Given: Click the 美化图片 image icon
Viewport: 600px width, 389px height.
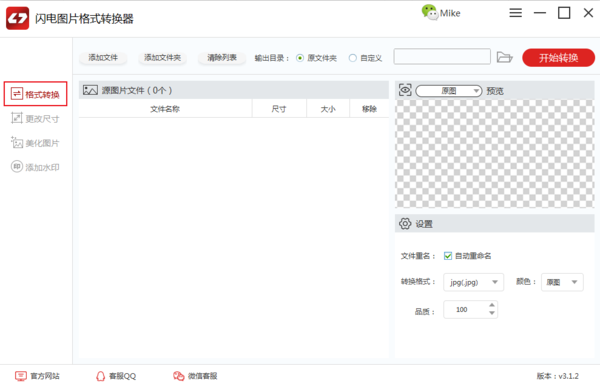Looking at the screenshot, I should (17, 142).
